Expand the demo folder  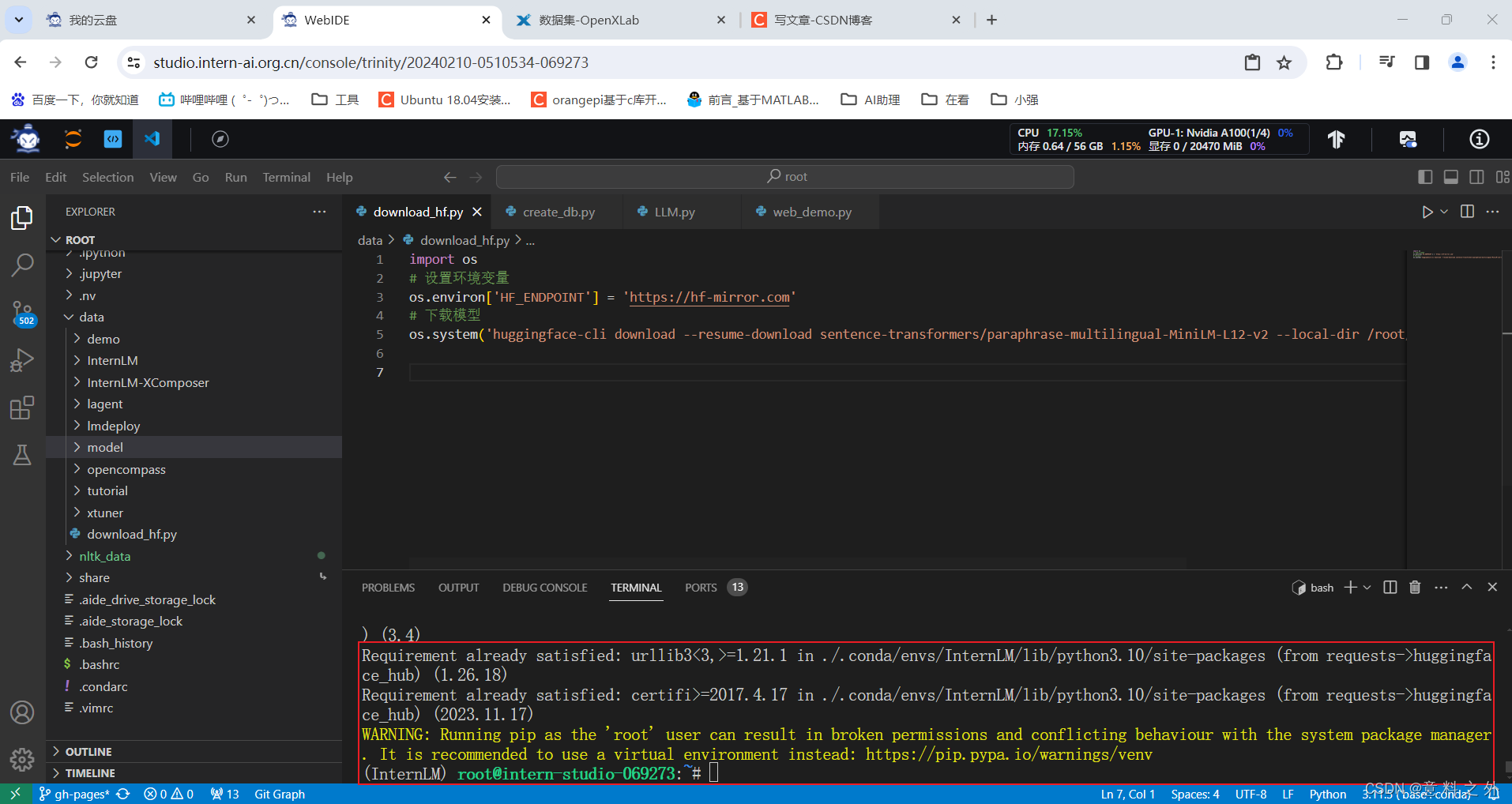coord(103,339)
